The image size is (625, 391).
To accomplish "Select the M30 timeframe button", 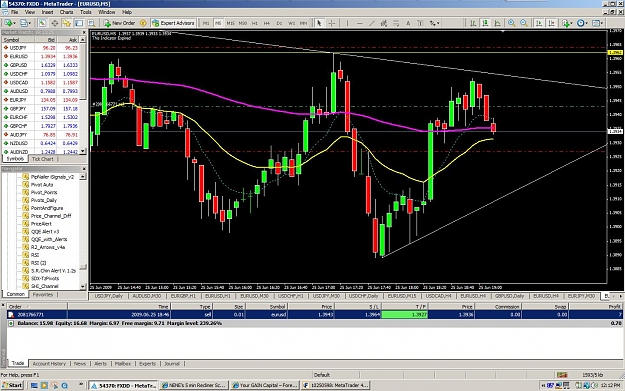I will pyautogui.click(x=243, y=23).
